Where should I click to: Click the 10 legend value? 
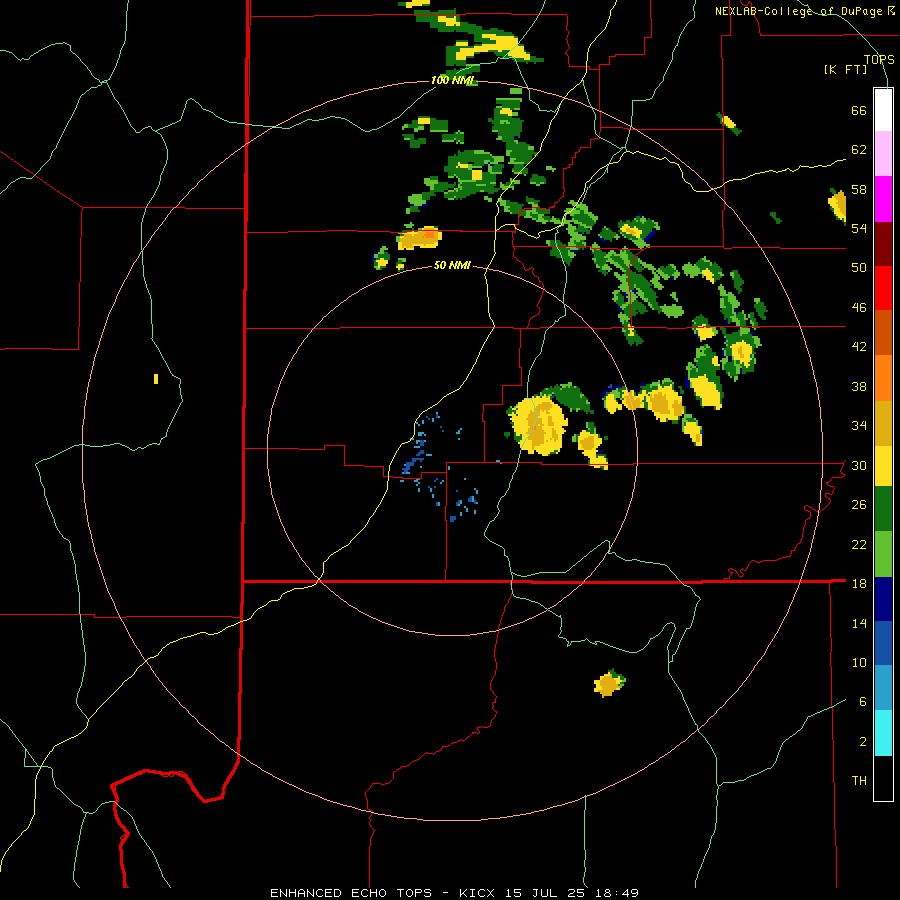(x=859, y=662)
